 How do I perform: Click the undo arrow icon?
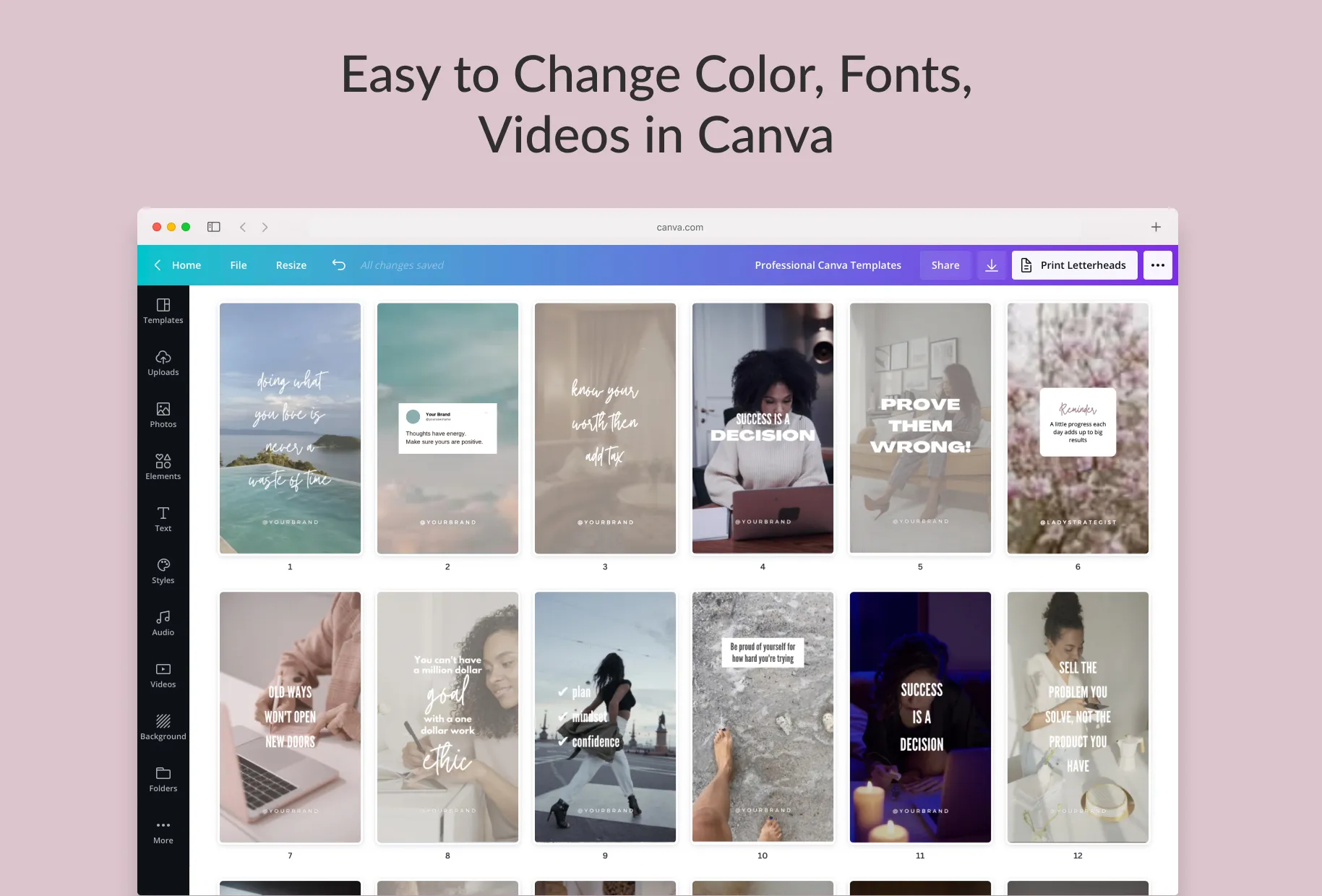(339, 264)
